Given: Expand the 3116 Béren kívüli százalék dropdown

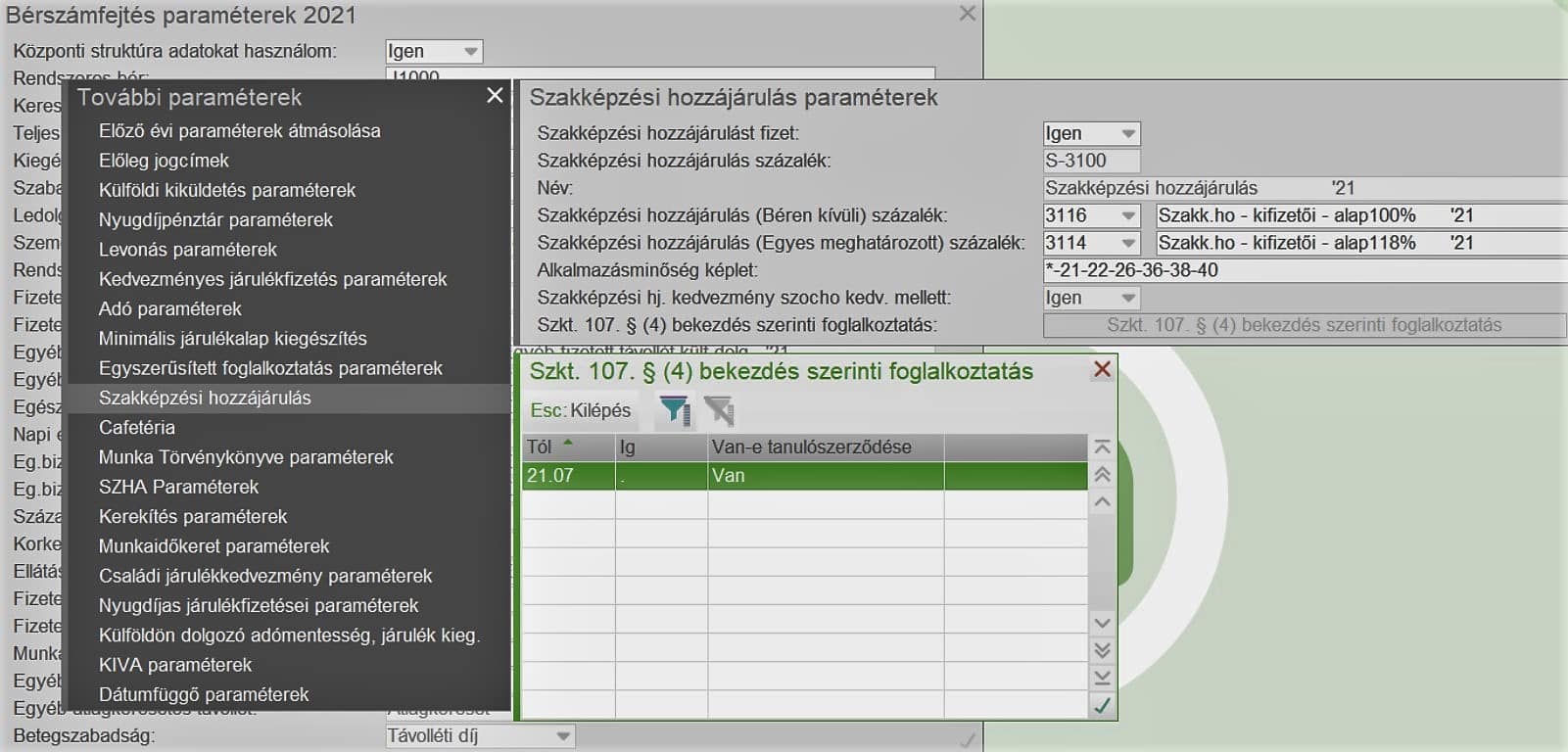Looking at the screenshot, I should tap(1128, 215).
